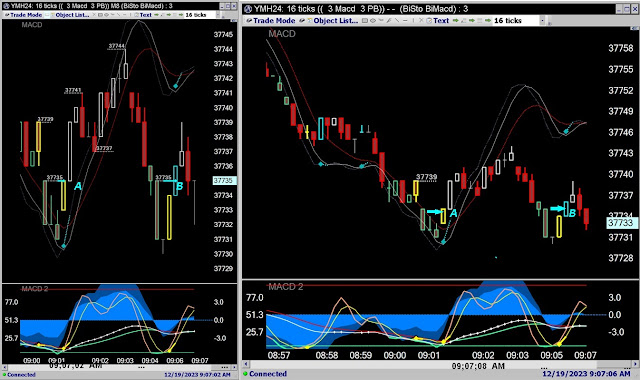
Task: Click the 16 ticks interval field, left chart
Action: [x=199, y=15]
